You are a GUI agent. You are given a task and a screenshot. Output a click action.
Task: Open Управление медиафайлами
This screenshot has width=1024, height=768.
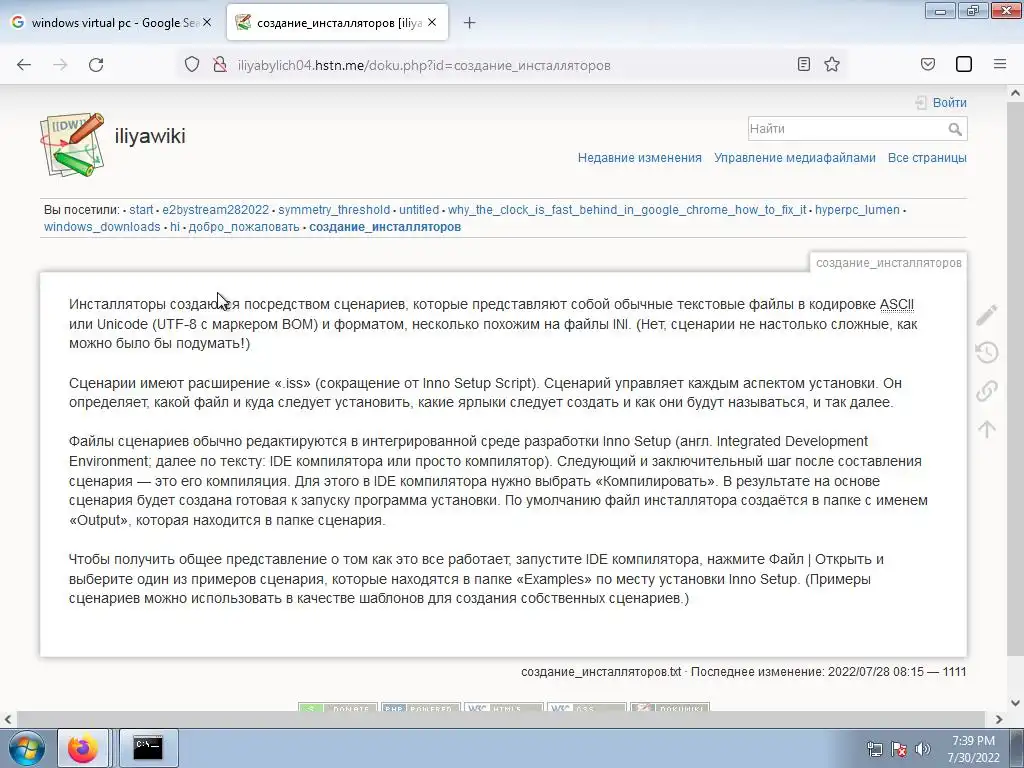tap(794, 157)
